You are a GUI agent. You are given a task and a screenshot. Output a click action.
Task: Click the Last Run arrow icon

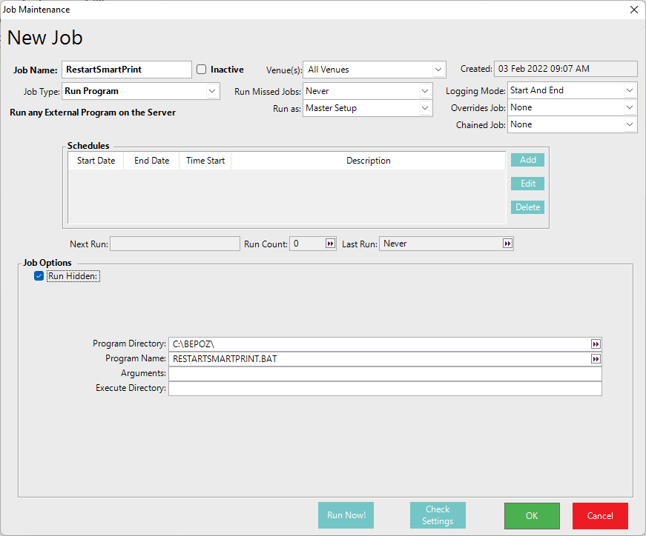507,244
